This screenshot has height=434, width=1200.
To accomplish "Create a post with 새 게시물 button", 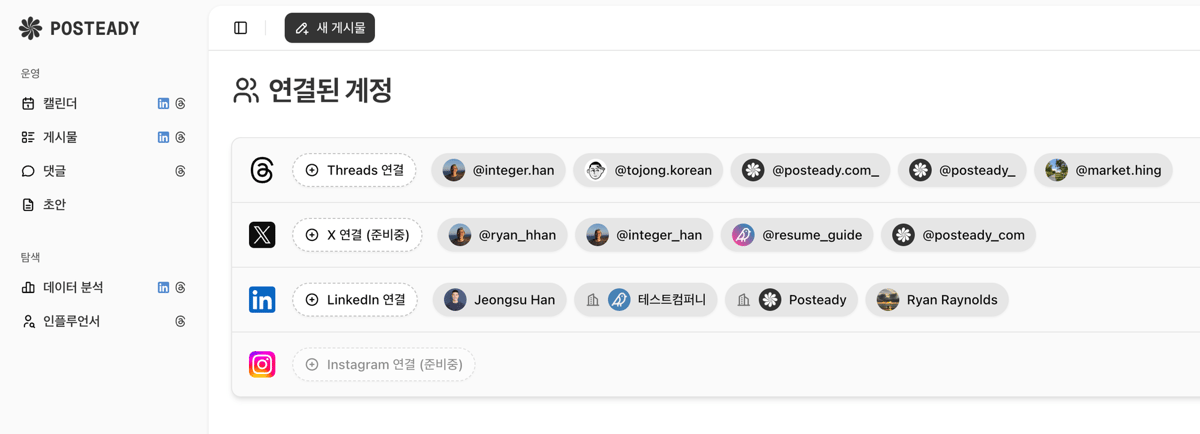I will click(330, 28).
